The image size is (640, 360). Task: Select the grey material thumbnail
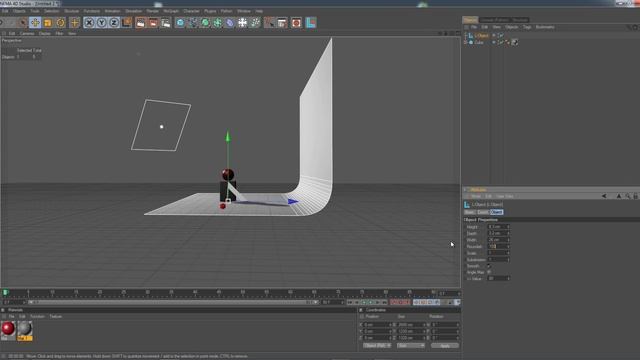[x=24, y=329]
